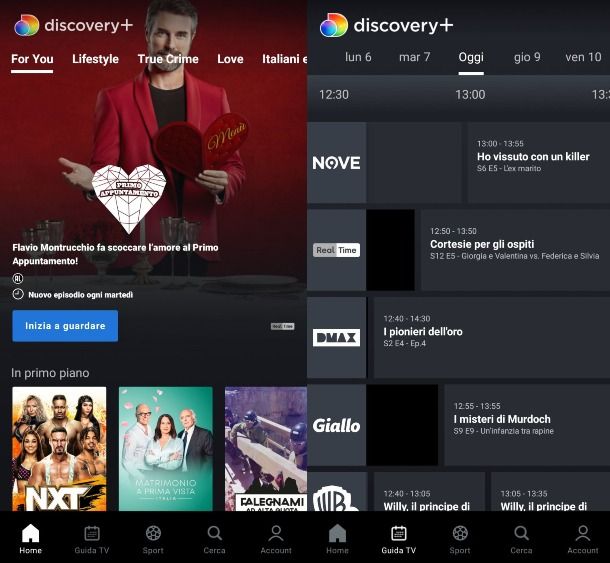
Task: Switch to the Lifestyle tab
Action: click(x=95, y=59)
